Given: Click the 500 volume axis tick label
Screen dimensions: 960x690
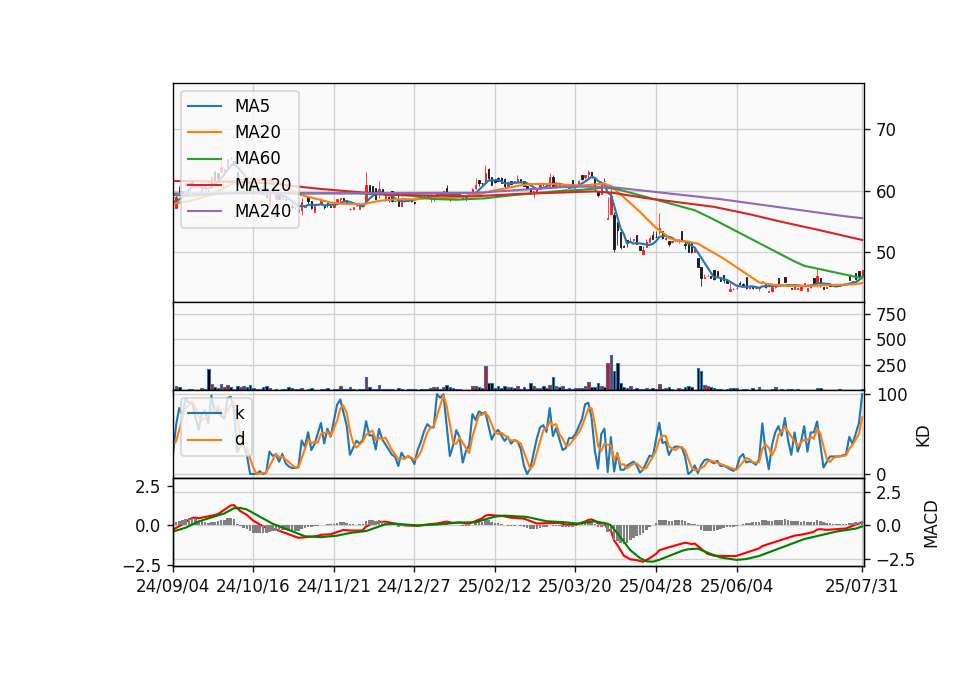Looking at the screenshot, I should pos(891,340).
